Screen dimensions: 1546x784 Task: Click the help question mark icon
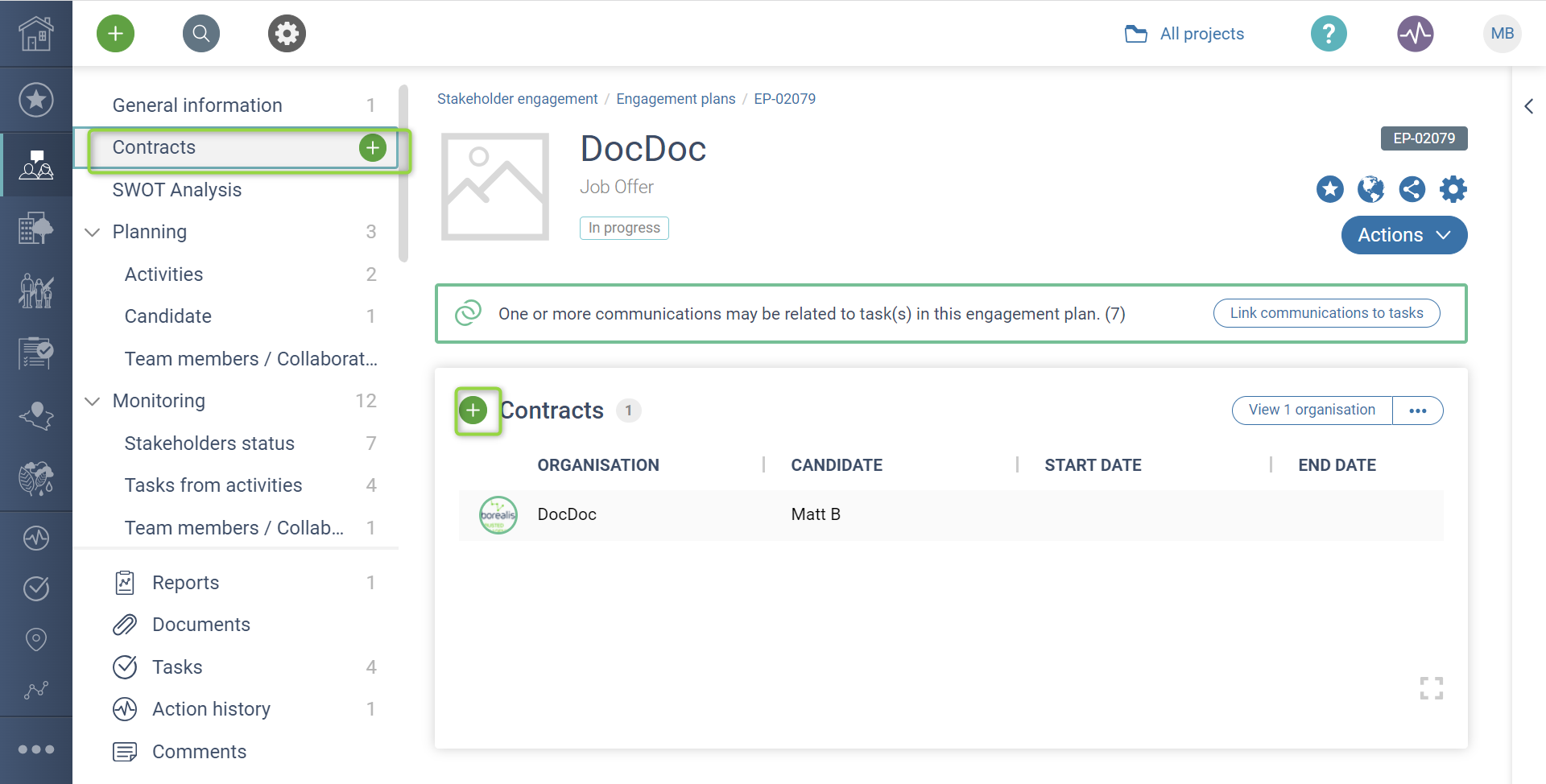tap(1329, 34)
